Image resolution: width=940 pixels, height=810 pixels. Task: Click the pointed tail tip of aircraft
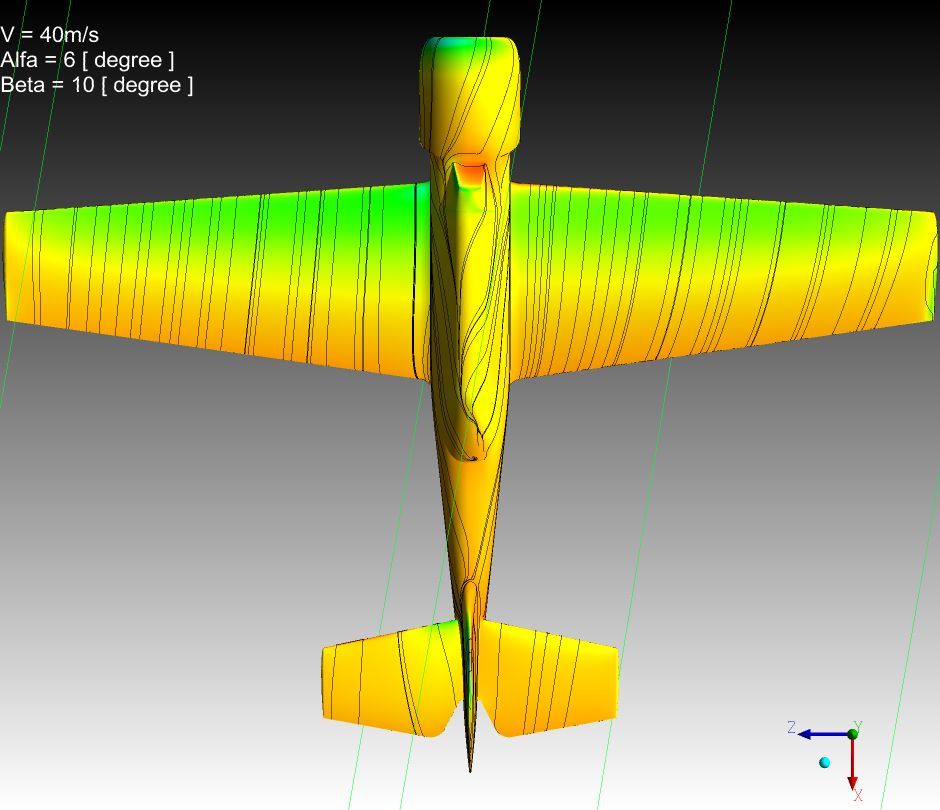470,765
